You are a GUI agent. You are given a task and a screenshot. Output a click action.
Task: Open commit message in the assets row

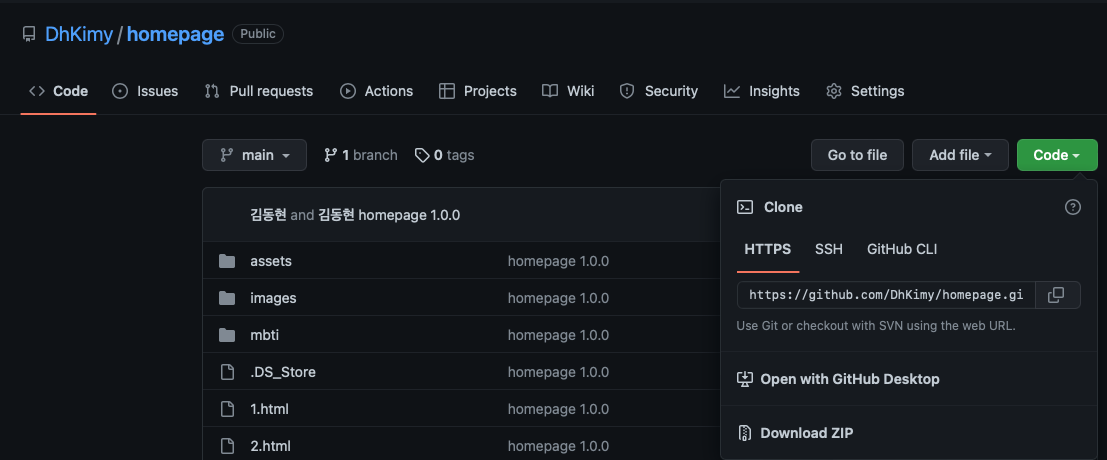[558, 262]
